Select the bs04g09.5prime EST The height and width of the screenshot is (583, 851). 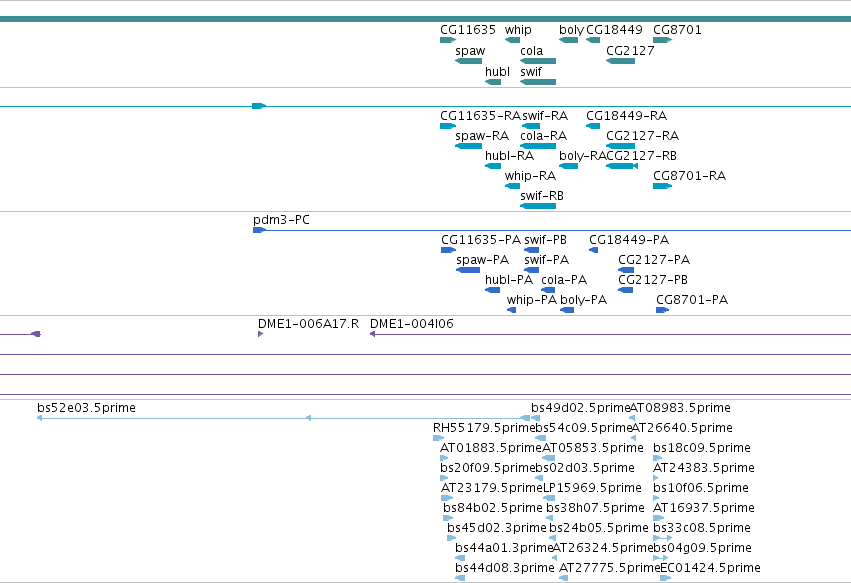661,559
